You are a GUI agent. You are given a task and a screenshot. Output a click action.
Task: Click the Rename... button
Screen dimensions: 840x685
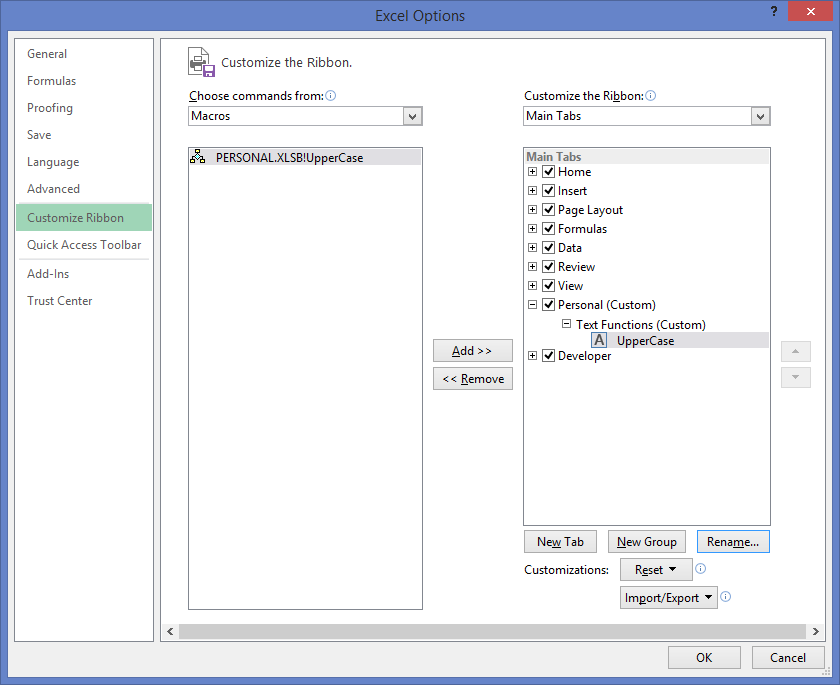(733, 541)
